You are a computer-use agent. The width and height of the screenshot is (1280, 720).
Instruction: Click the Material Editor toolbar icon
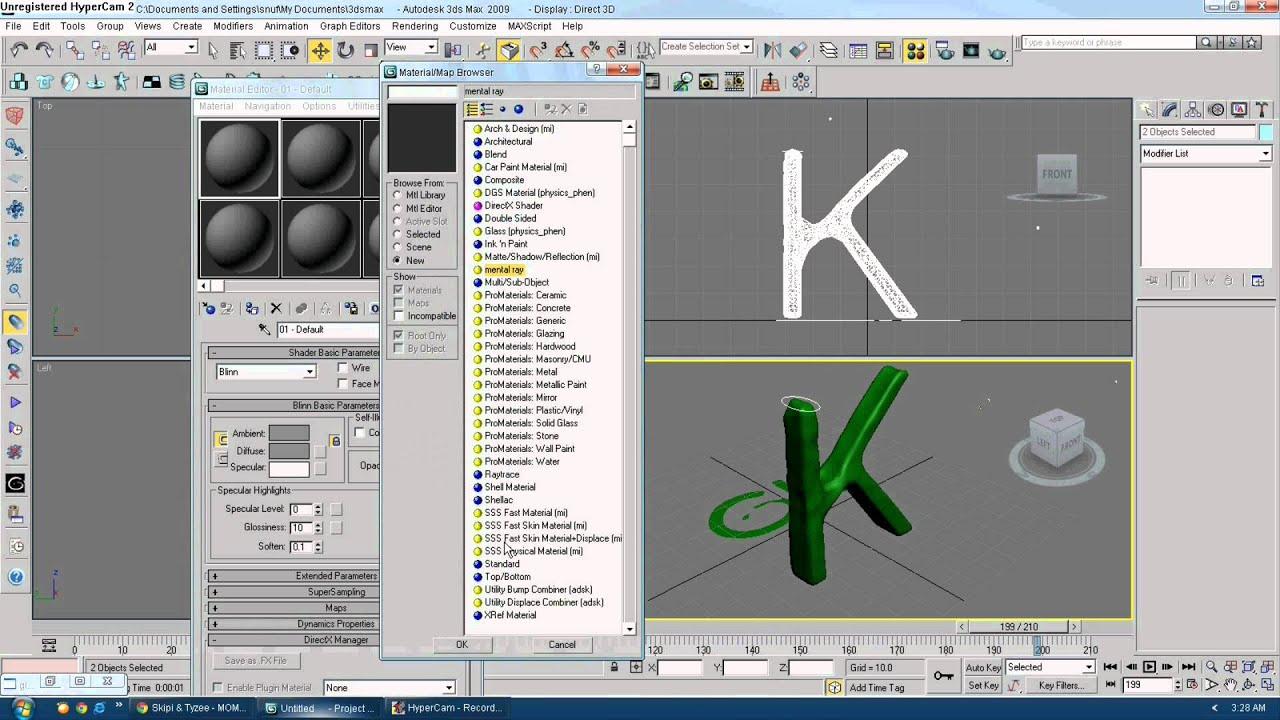pos(915,50)
